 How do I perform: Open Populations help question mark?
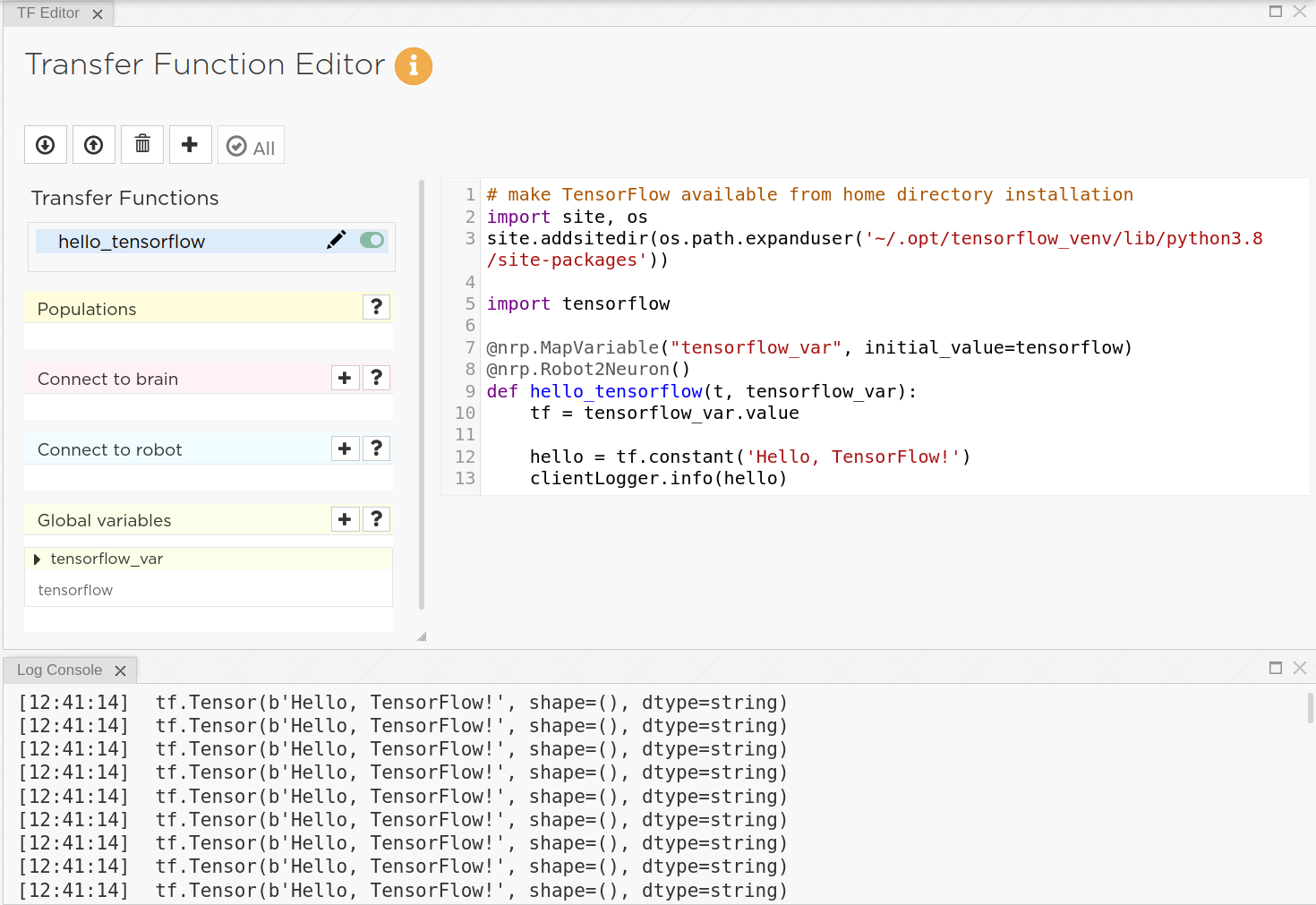377,307
